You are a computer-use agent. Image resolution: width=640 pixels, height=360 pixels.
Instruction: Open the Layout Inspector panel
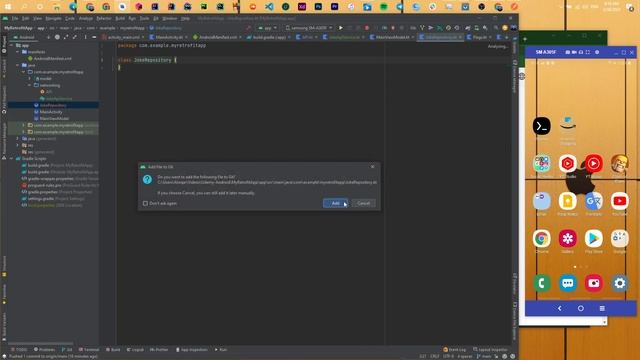[491, 350]
